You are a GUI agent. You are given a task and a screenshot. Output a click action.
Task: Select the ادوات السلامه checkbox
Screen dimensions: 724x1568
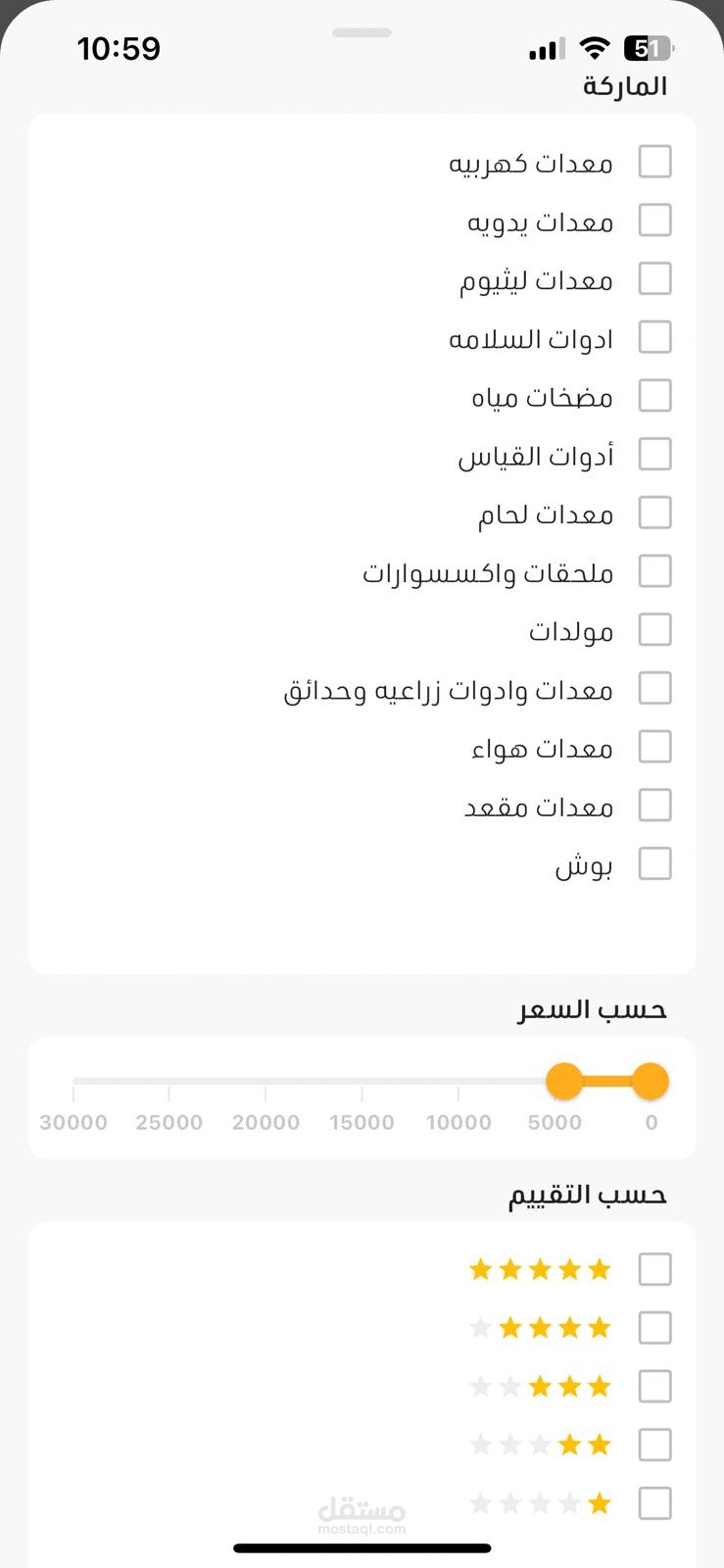pyautogui.click(x=654, y=338)
